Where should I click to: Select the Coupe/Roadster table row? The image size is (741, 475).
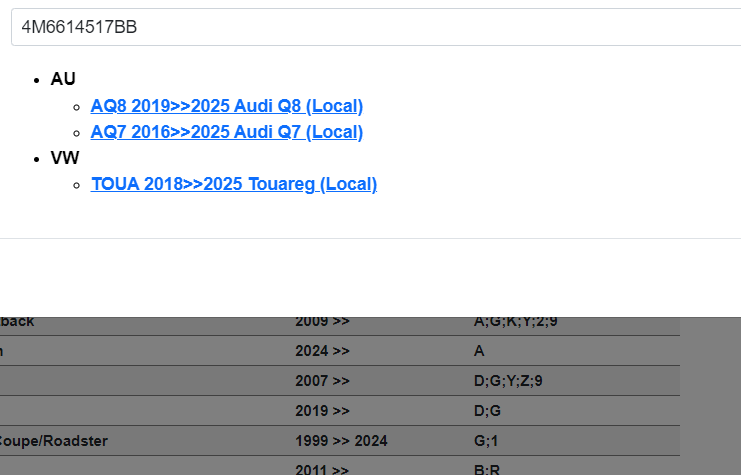click(54, 441)
